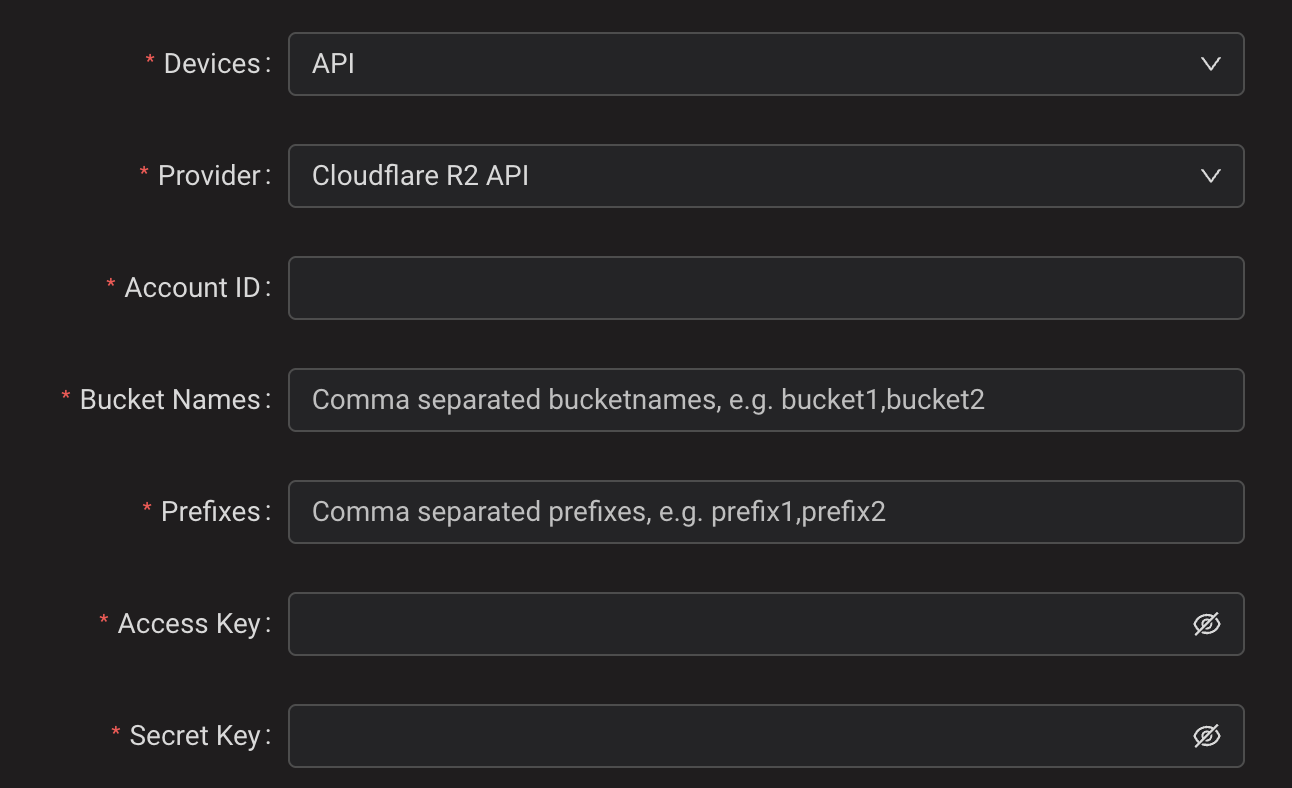Open the Devices combo box showing API
The image size is (1292, 788).
pos(740,64)
